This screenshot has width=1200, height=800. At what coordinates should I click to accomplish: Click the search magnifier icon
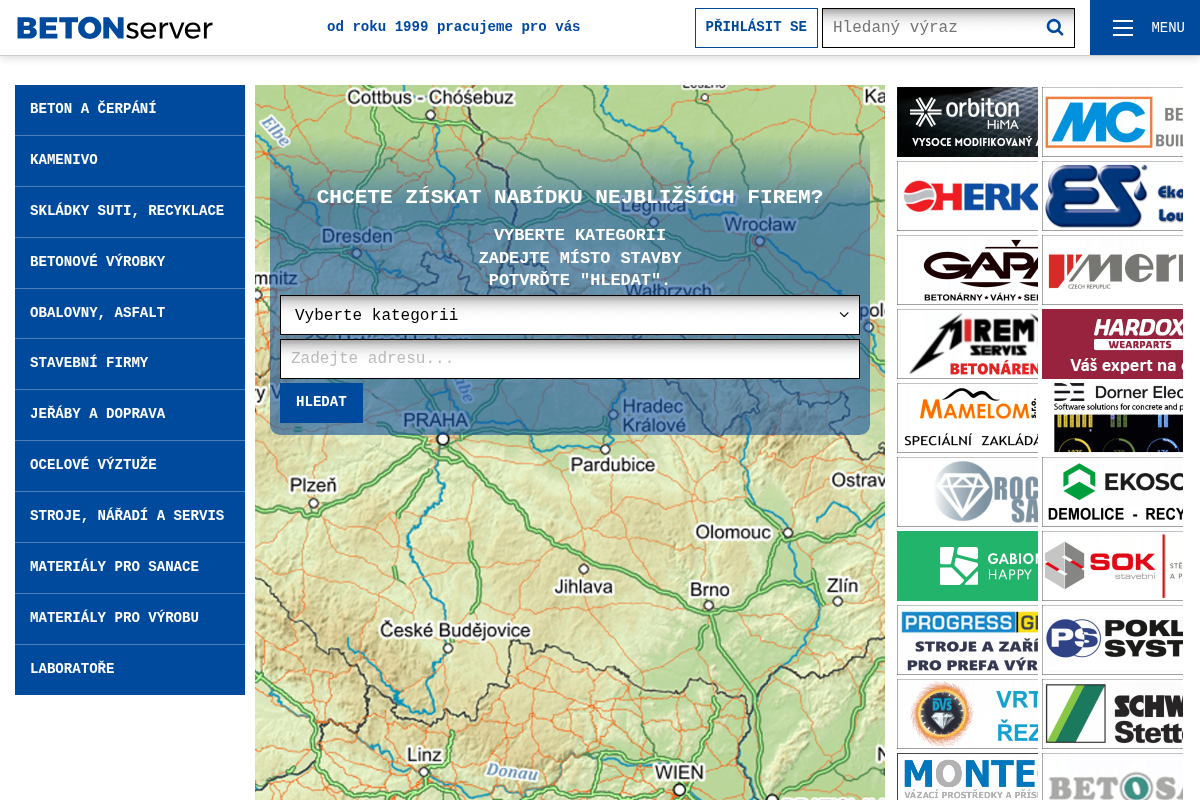(x=1054, y=28)
